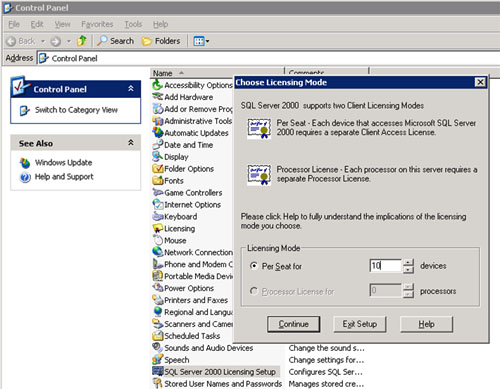Open the Game Controllers icon
Viewport: 500px width, 389px height.
(157, 193)
